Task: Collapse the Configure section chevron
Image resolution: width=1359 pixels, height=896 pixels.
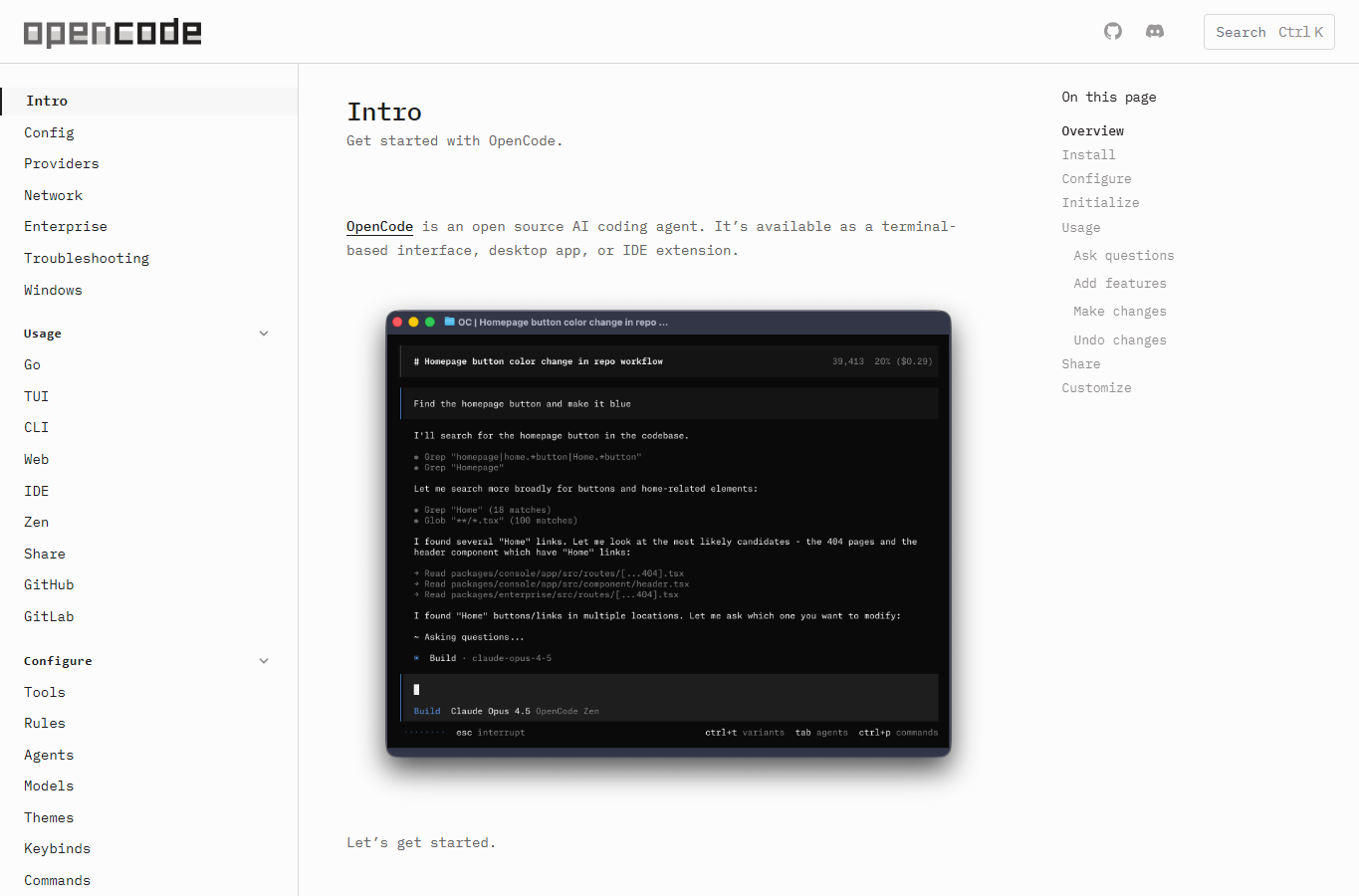Action: (x=264, y=661)
